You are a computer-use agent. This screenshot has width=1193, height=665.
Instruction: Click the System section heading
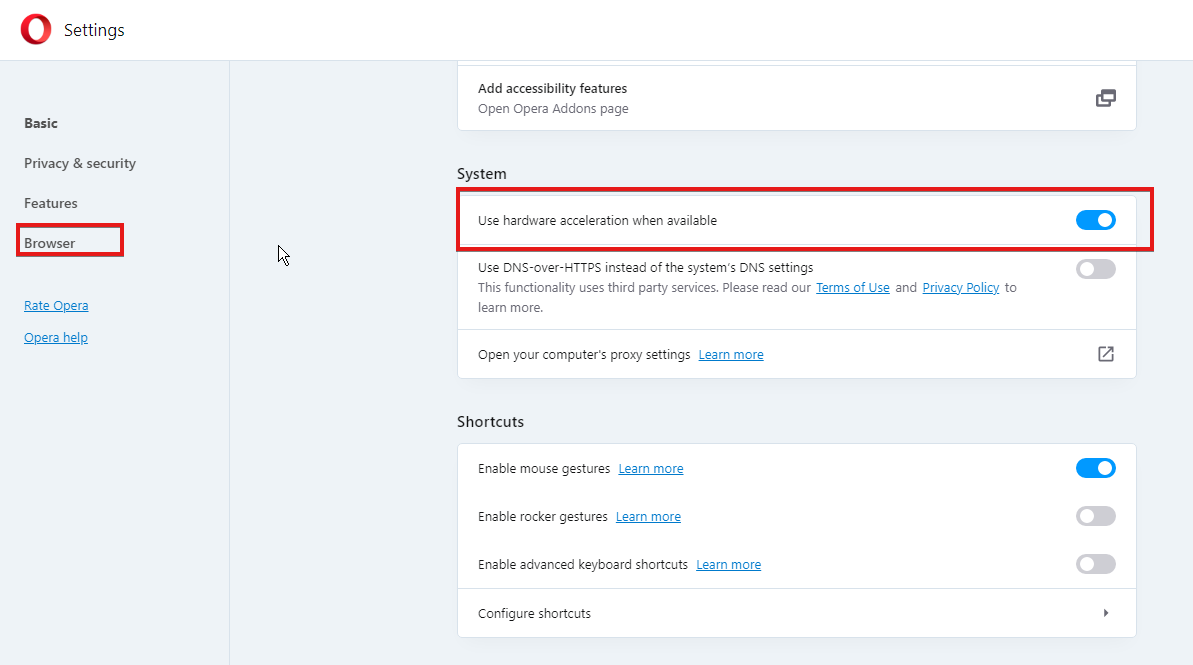click(x=482, y=174)
